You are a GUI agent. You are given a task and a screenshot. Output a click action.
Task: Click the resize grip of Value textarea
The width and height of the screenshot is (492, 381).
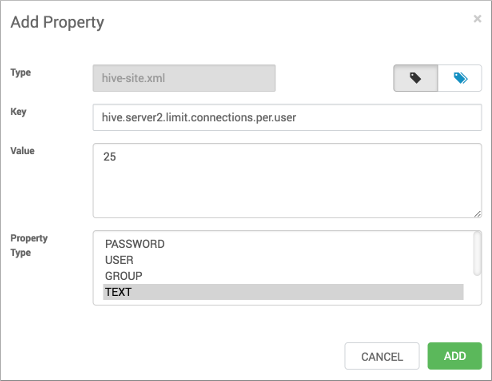477,214
